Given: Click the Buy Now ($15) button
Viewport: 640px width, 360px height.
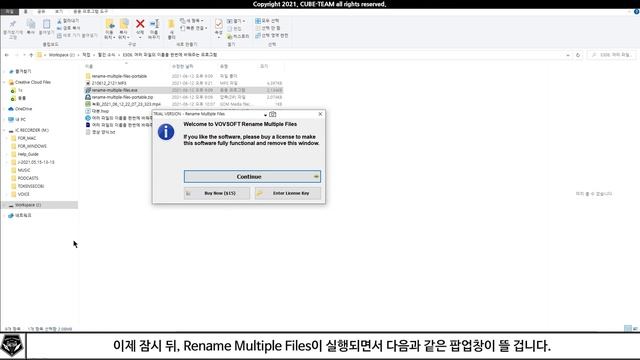Looking at the screenshot, I should 217,193.
